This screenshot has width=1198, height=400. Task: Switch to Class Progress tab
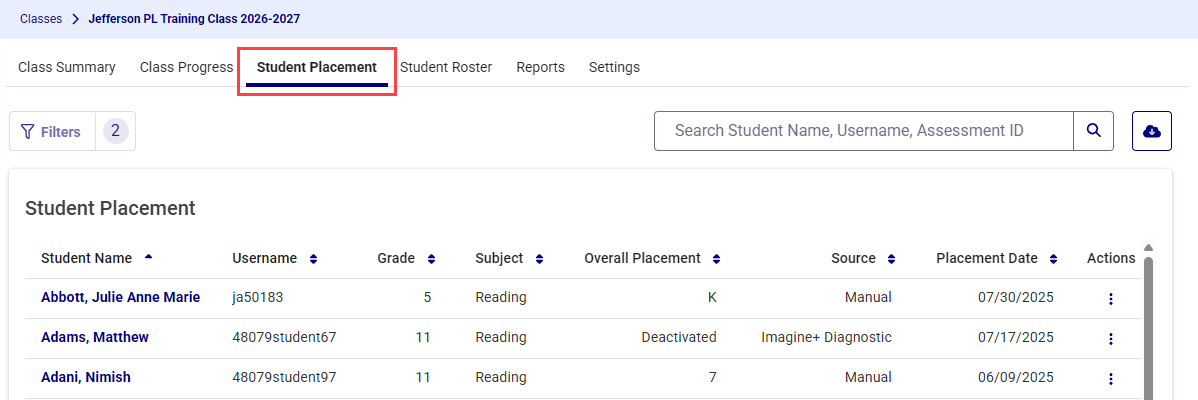[186, 67]
